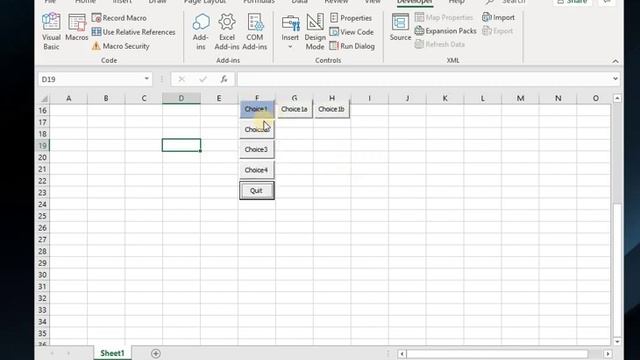Screen dimensions: 640x360
Task: Click the Insert Function fx icon
Action: point(224,79)
